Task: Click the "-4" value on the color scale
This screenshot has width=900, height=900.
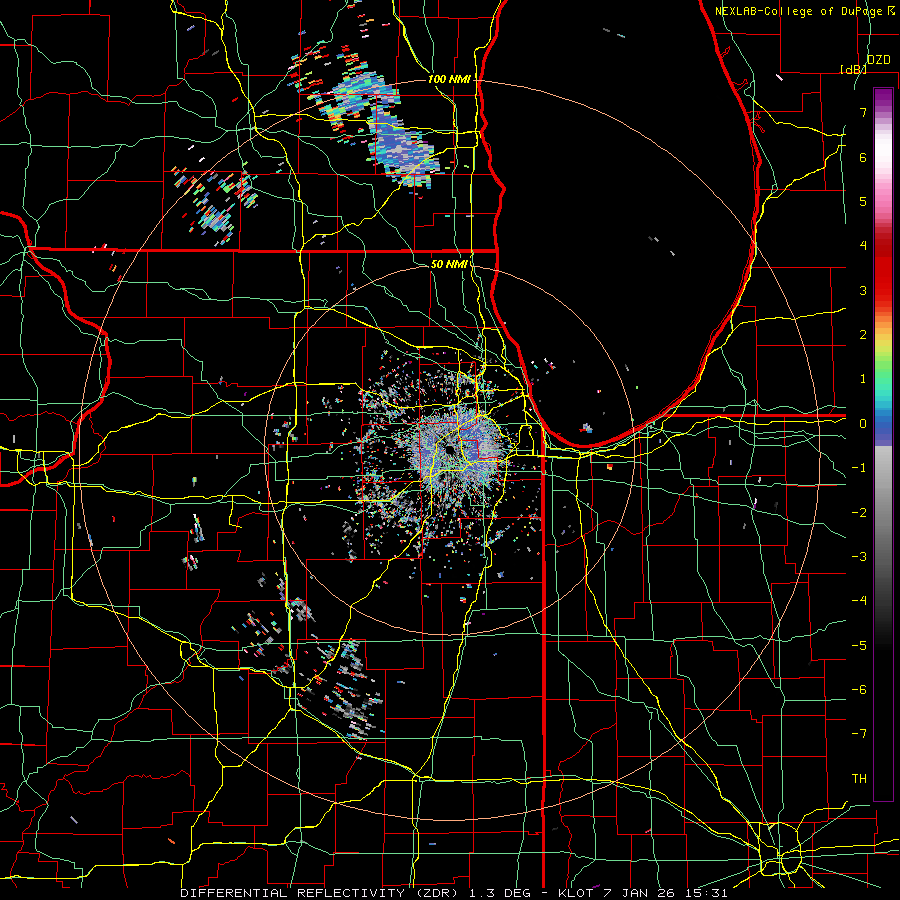Action: [x=859, y=601]
